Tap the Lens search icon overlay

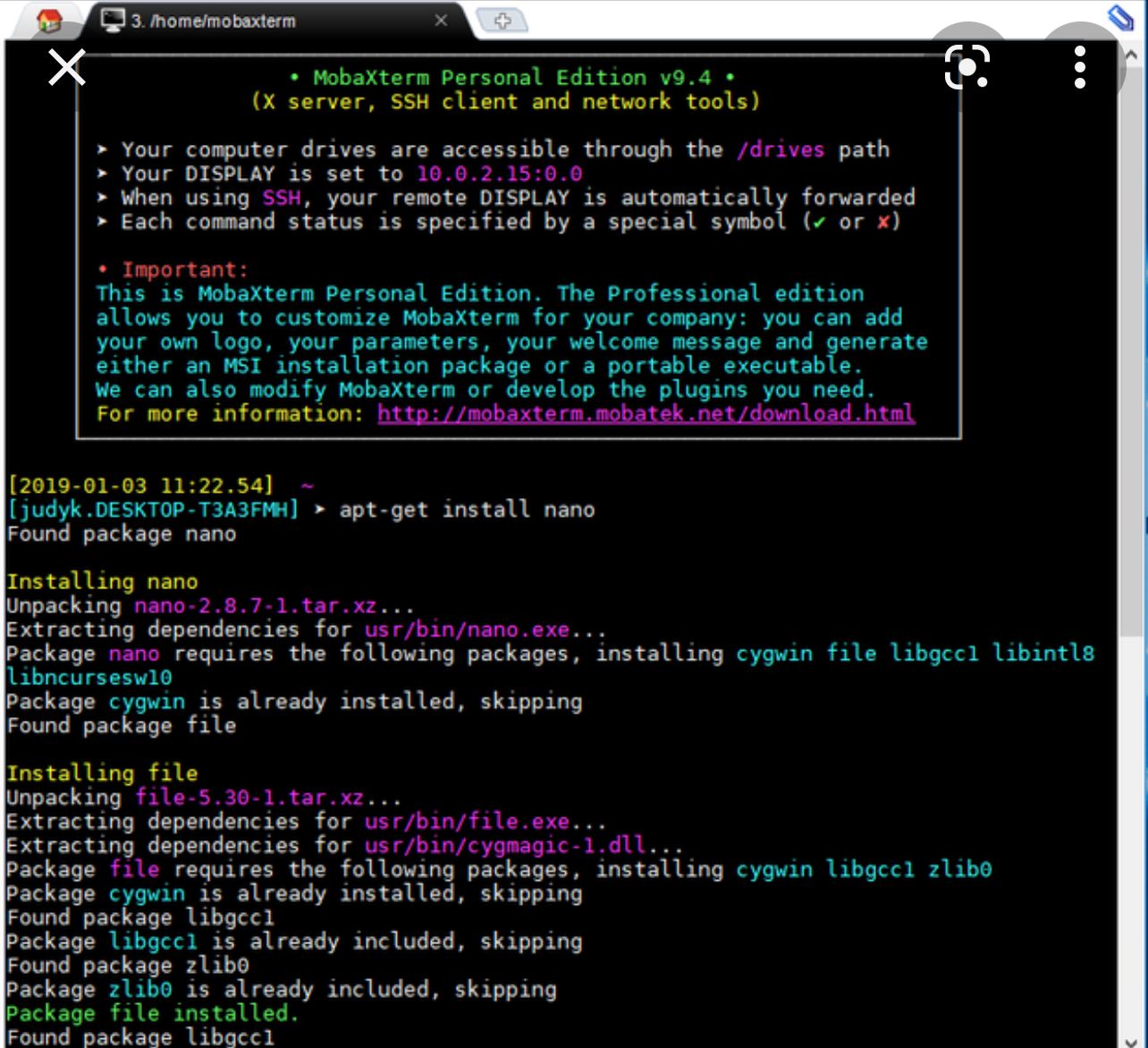[967, 68]
